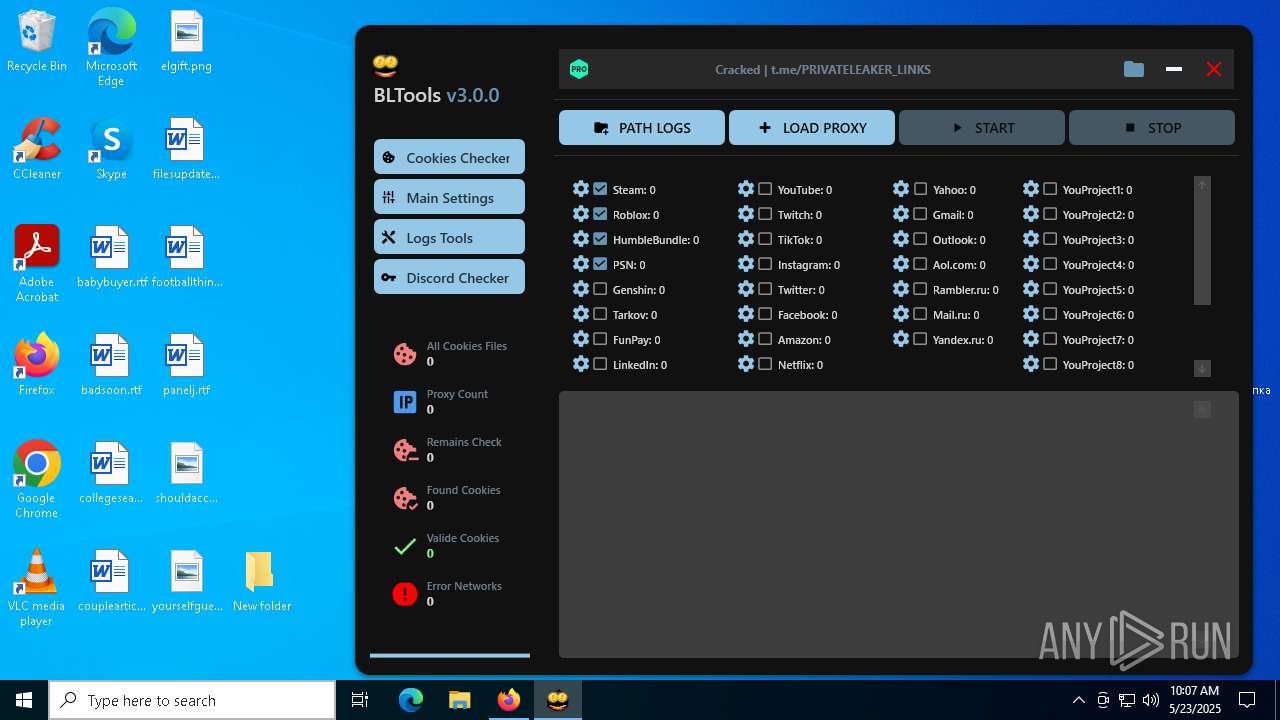
Task: Switch to Logs Tools tab
Action: point(449,237)
